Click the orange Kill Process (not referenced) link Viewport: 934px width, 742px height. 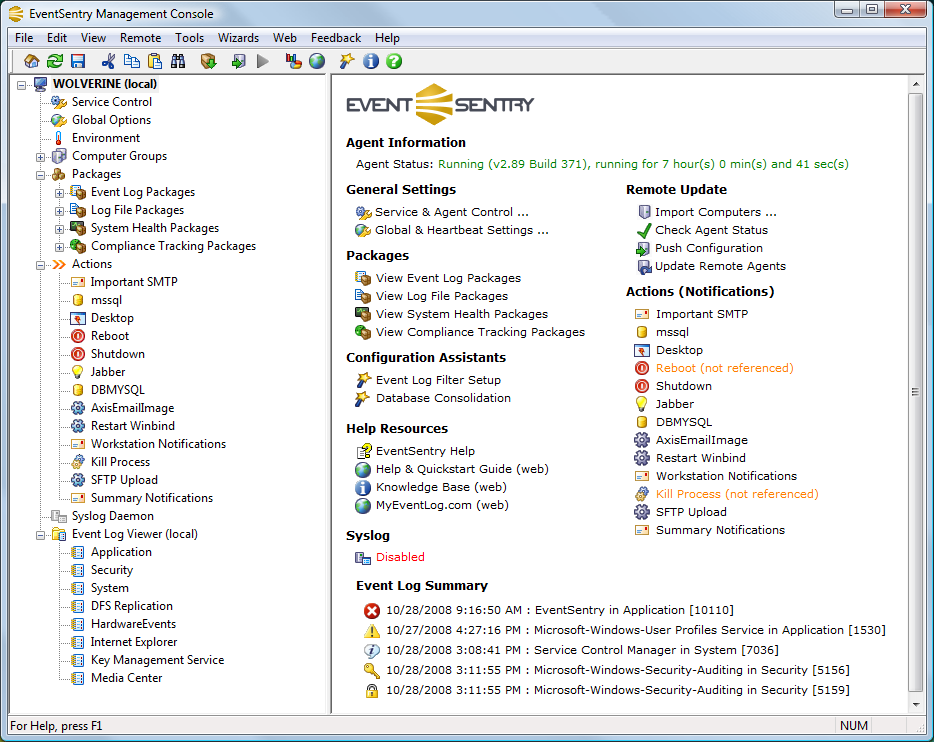(x=737, y=494)
